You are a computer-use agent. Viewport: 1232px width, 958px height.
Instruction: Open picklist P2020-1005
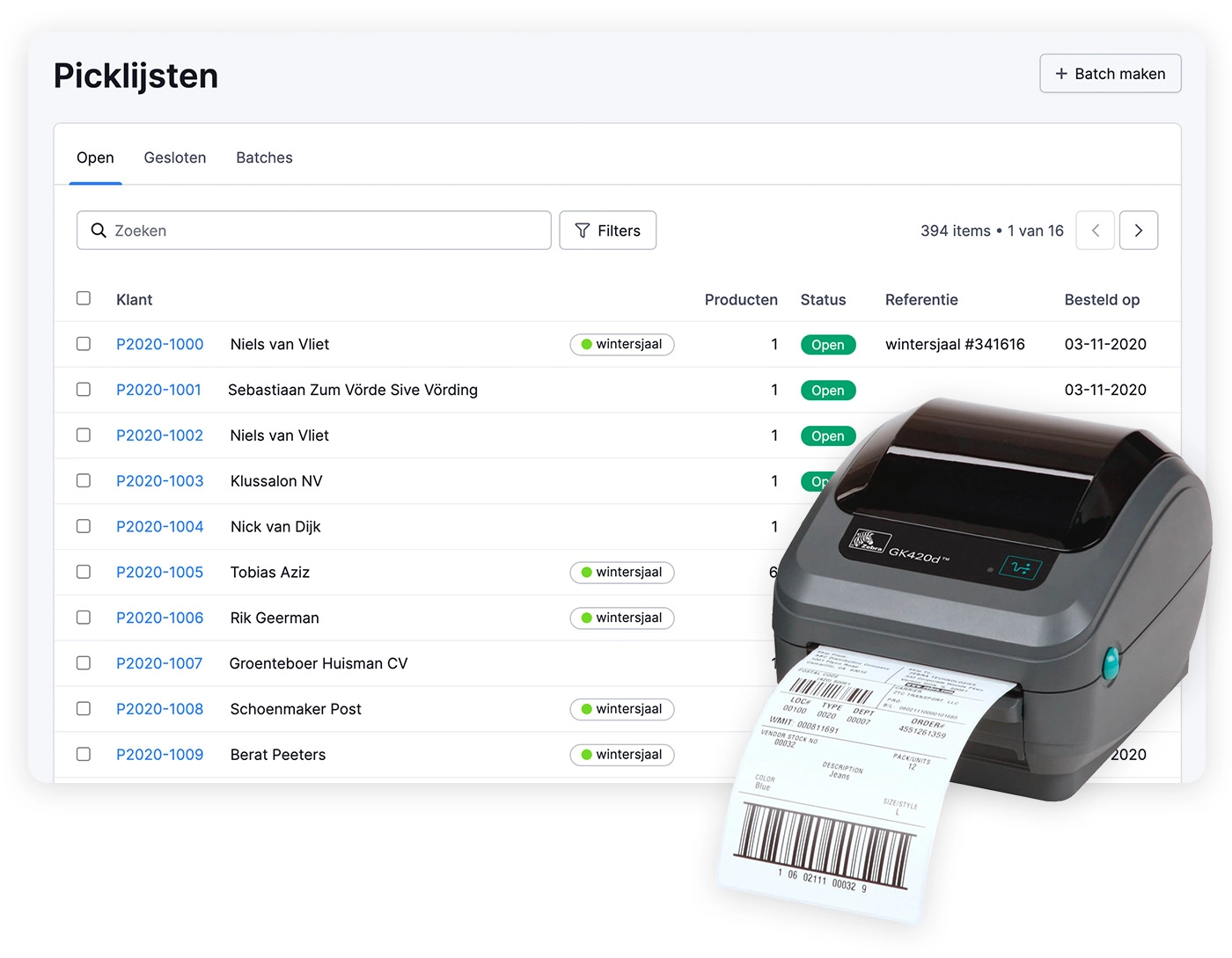point(159,572)
